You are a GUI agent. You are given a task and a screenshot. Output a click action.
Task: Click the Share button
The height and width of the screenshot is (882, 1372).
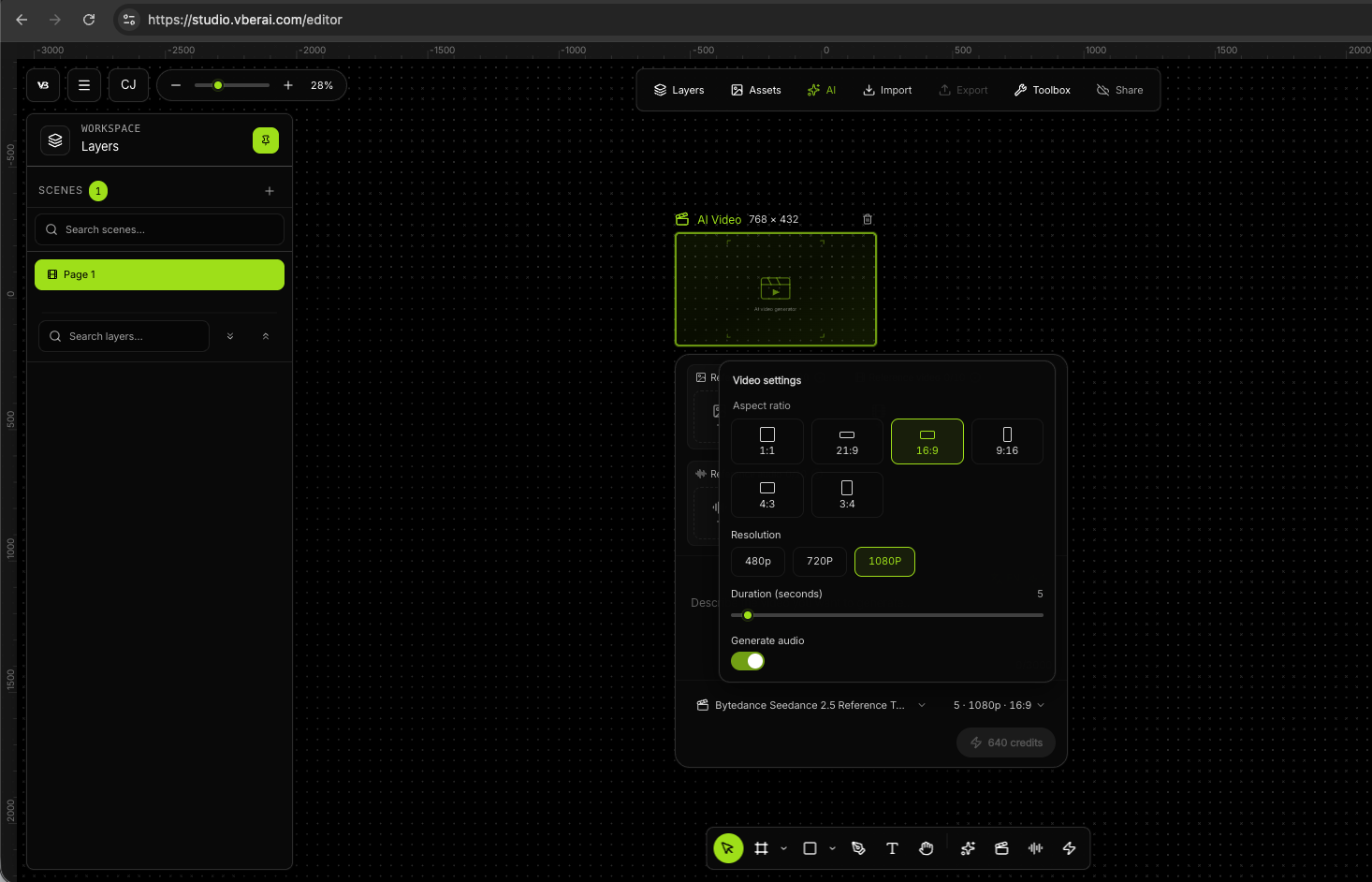point(1119,90)
